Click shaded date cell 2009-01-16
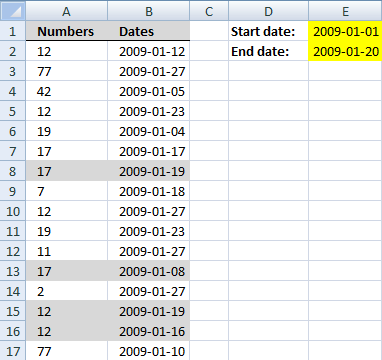The width and height of the screenshot is (382, 360). [149, 331]
